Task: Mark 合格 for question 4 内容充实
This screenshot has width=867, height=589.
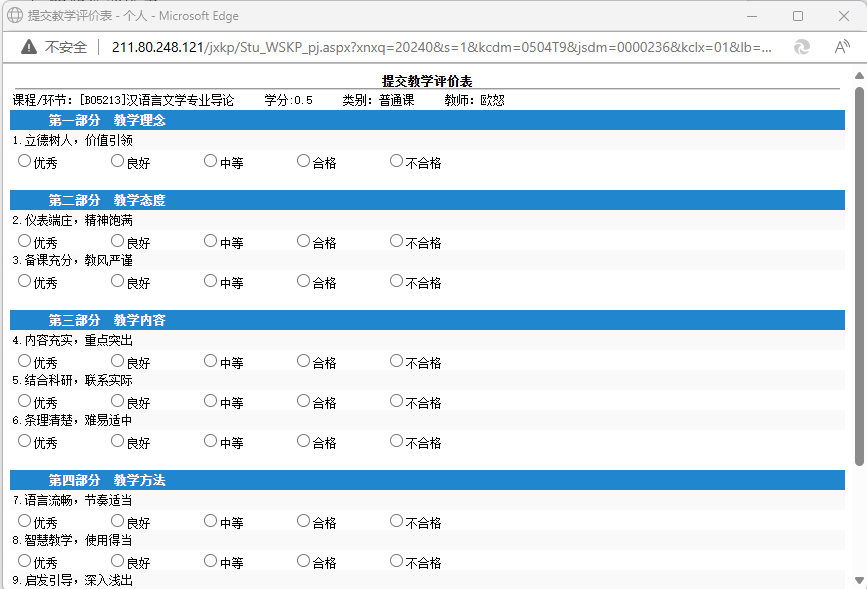Action: click(303, 361)
